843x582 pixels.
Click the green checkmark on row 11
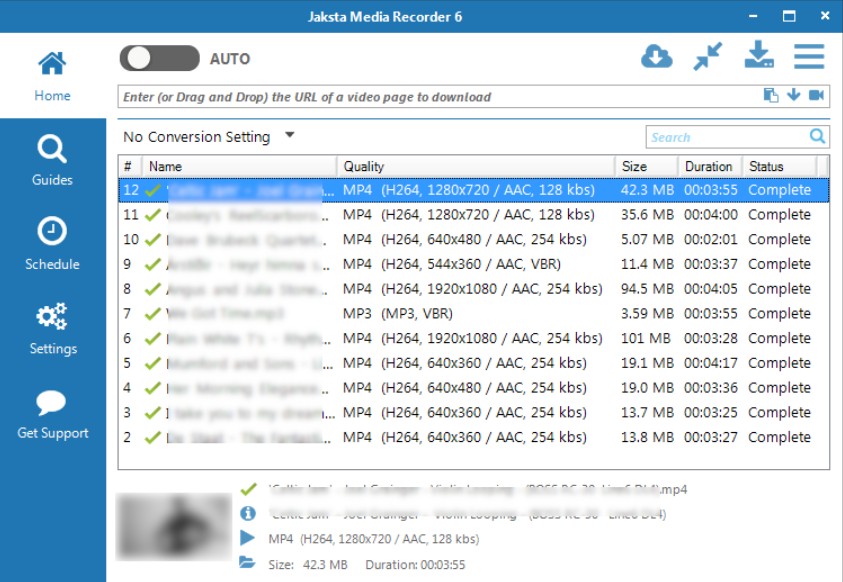(153, 214)
